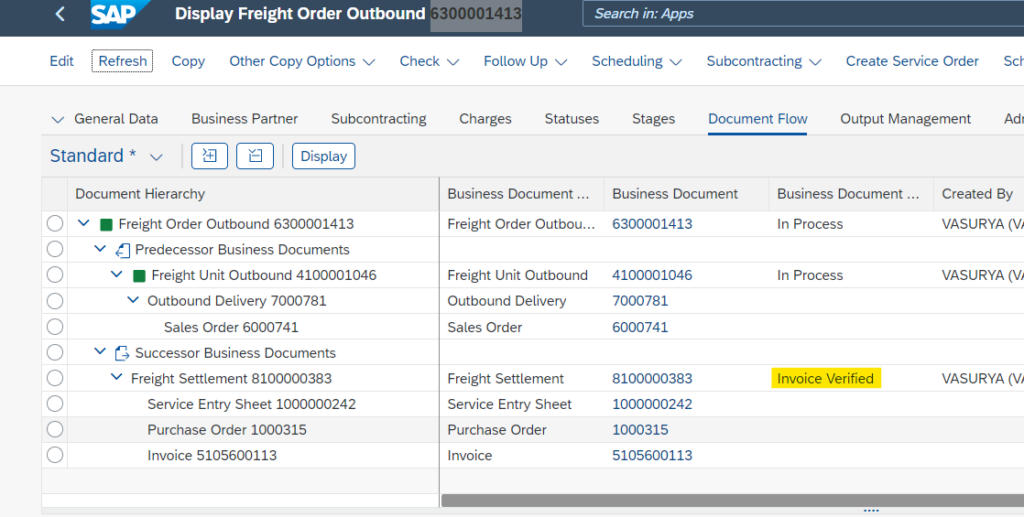Switch to the Charges tab

[x=485, y=119]
